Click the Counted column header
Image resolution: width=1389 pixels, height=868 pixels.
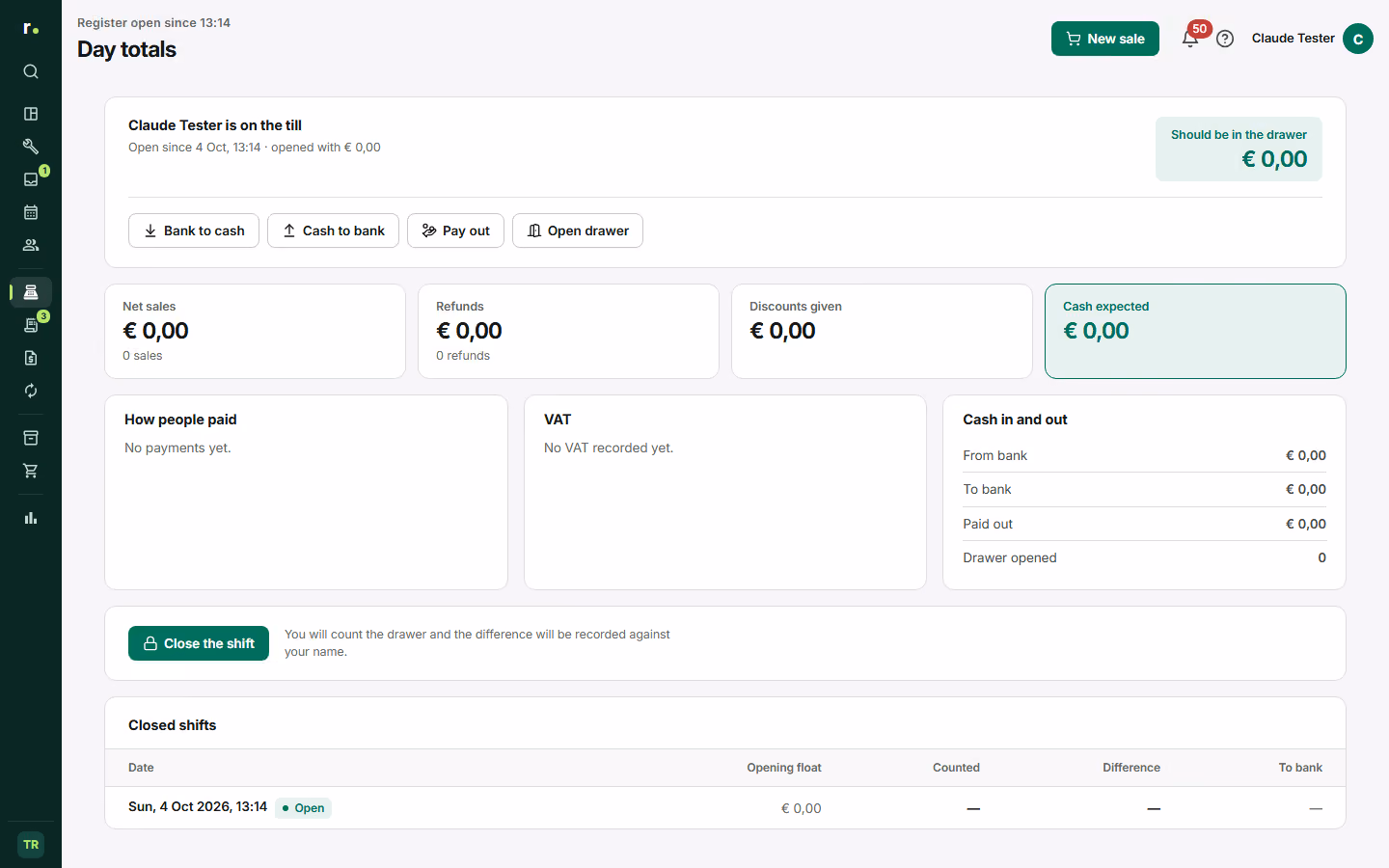[x=956, y=768]
